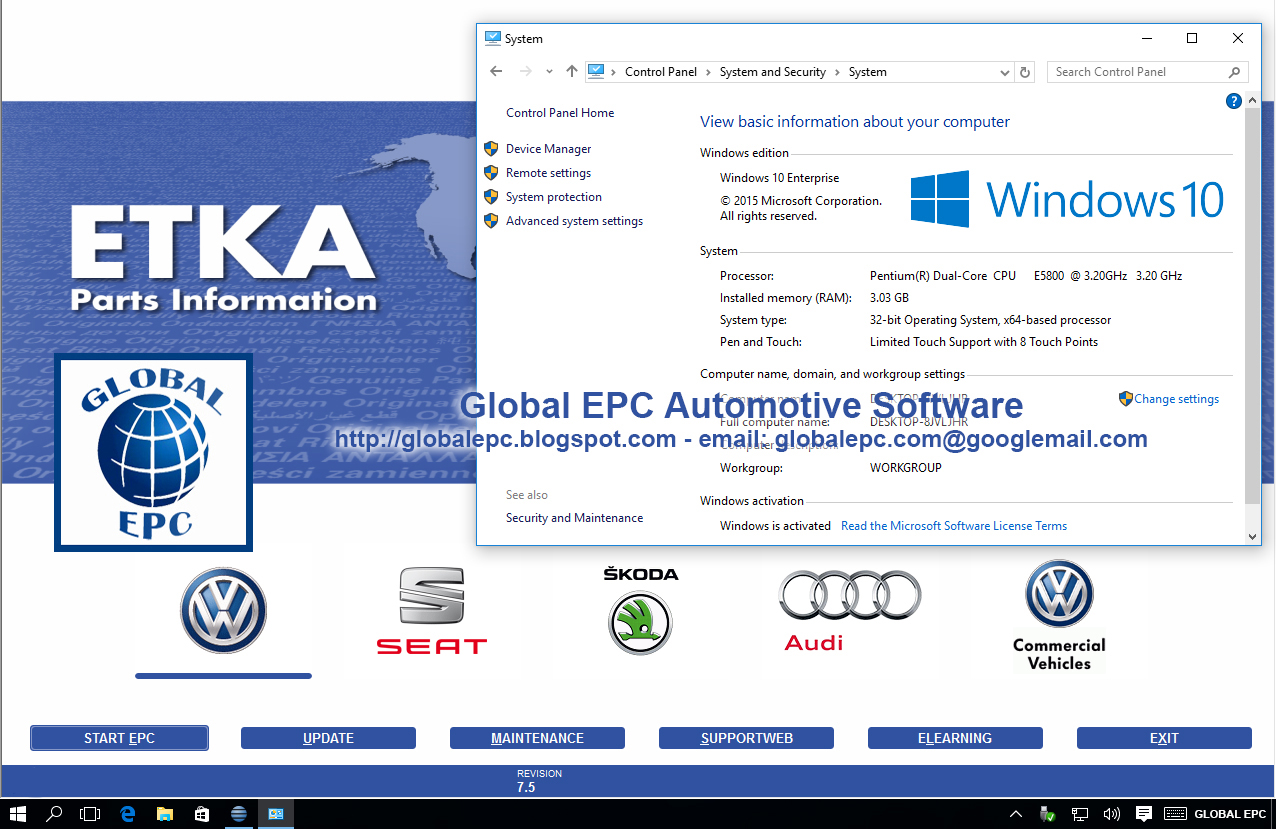Viewport: 1276px width, 829px height.
Task: Click the System breadcrumb item
Action: [868, 72]
